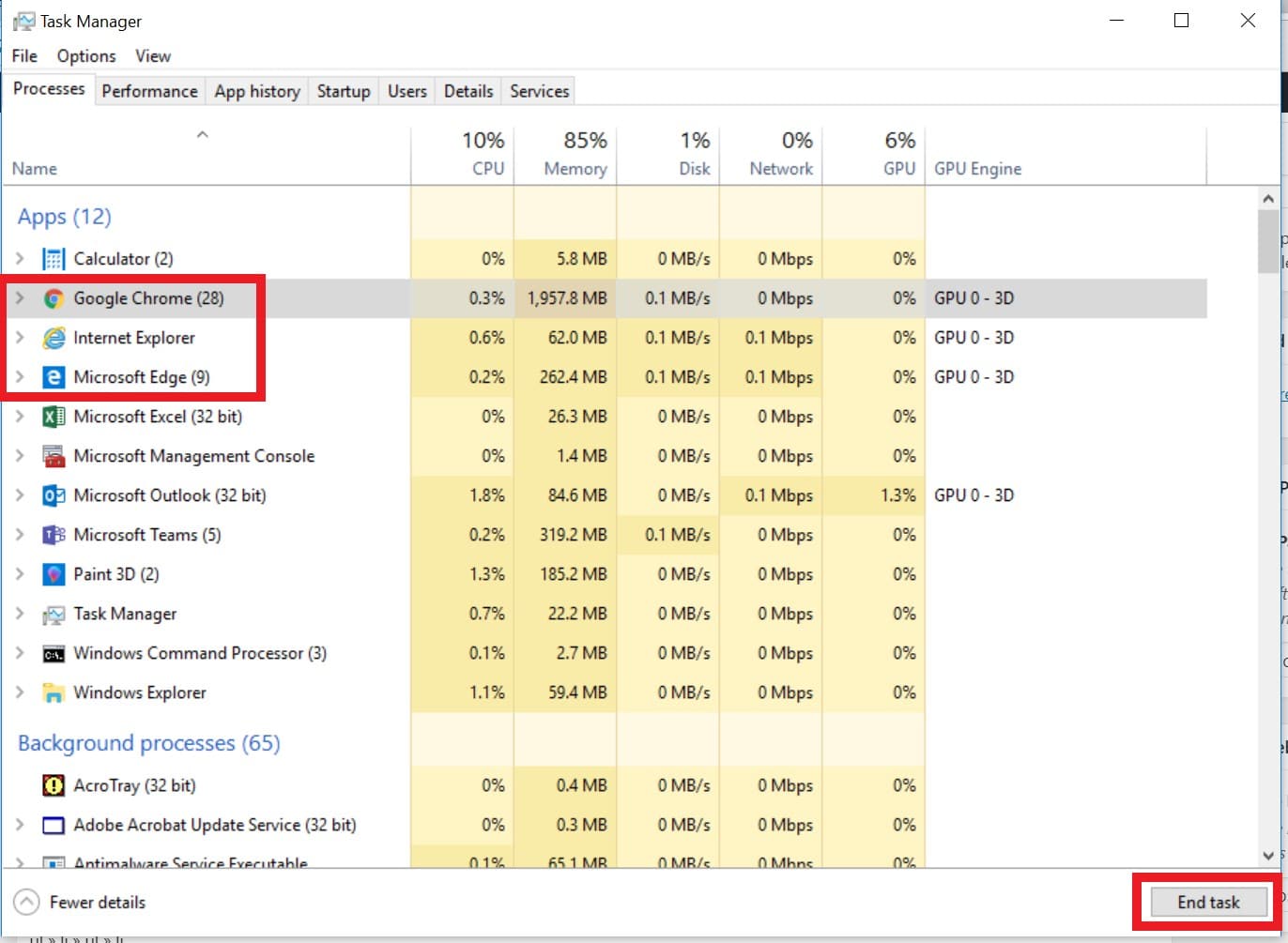Expand the Calculator process group
1288x943 pixels.
[20, 258]
